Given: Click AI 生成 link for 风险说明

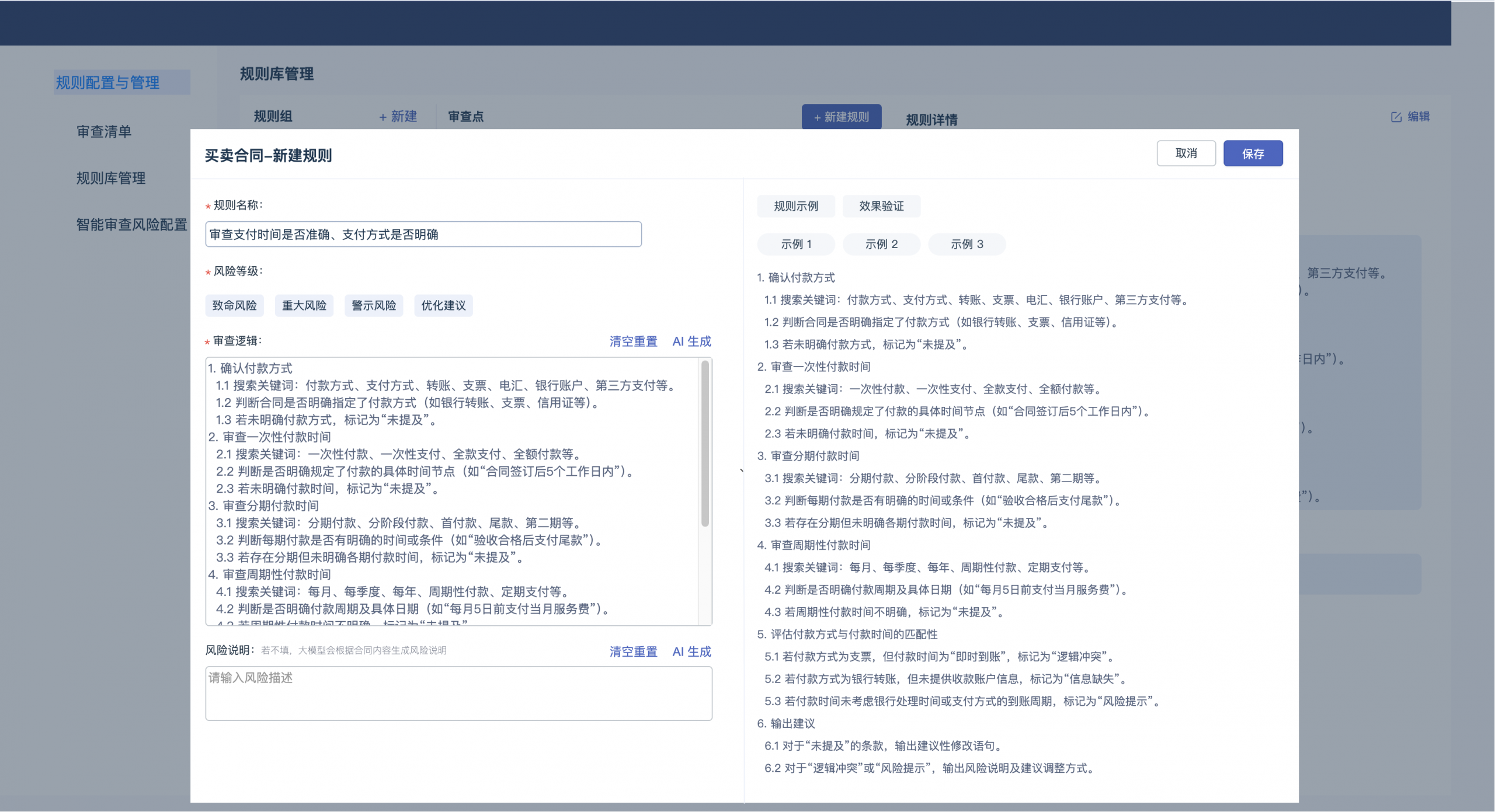Looking at the screenshot, I should pos(691,651).
